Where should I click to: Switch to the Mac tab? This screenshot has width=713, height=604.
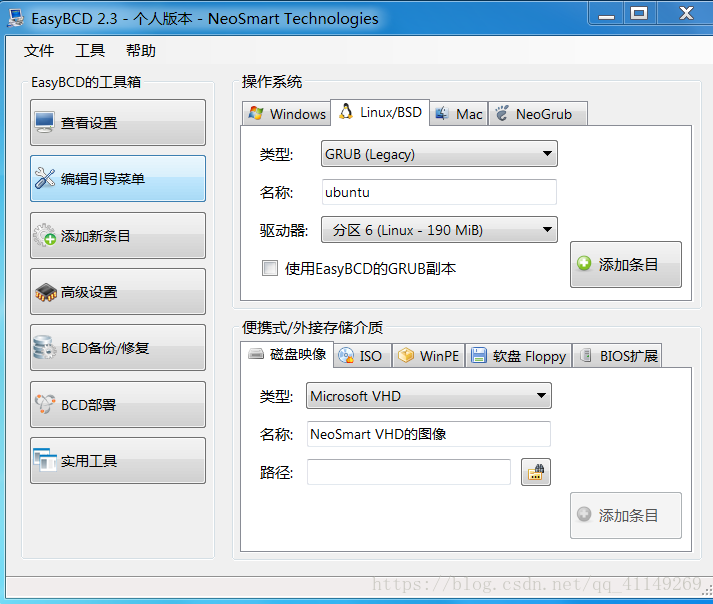[459, 114]
